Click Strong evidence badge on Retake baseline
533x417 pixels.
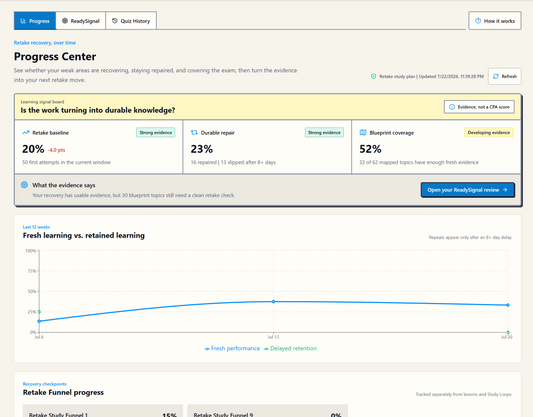[x=156, y=133]
